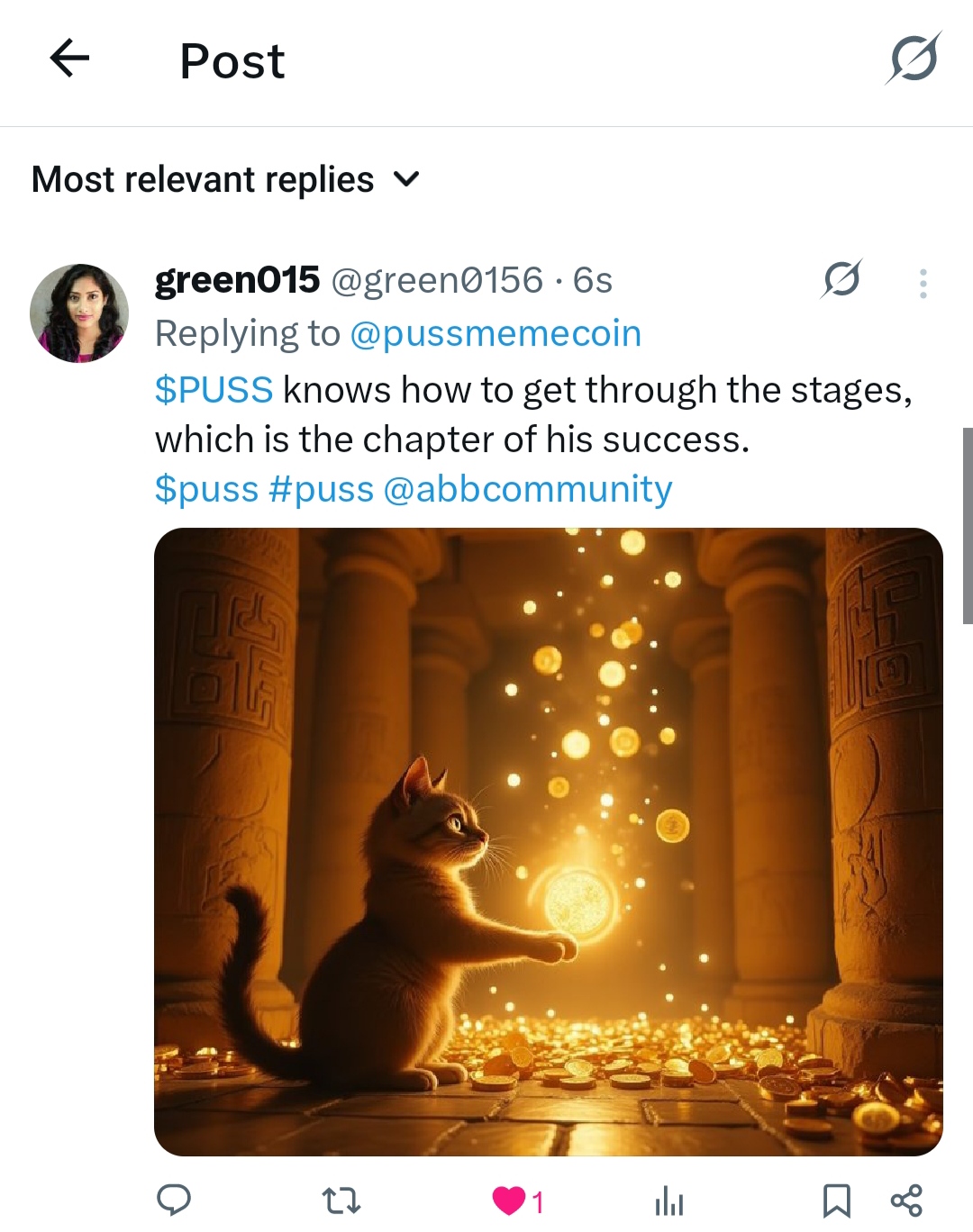Tap Grok icon beside green015's reply
This screenshot has width=973, height=1232.
click(x=841, y=280)
